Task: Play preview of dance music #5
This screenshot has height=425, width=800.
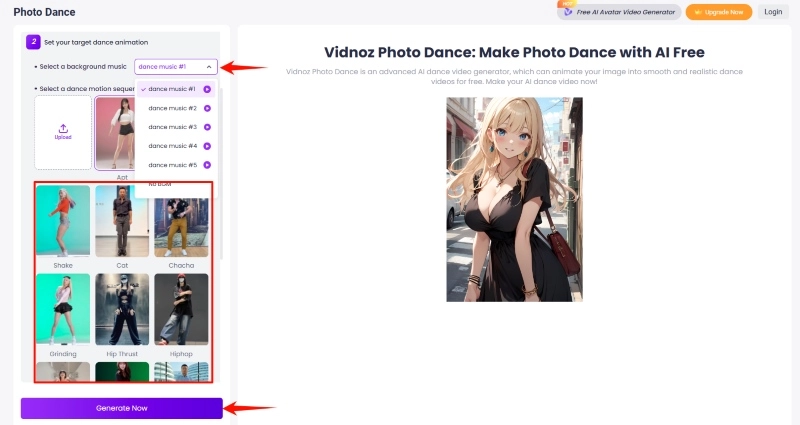Action: coord(207,165)
